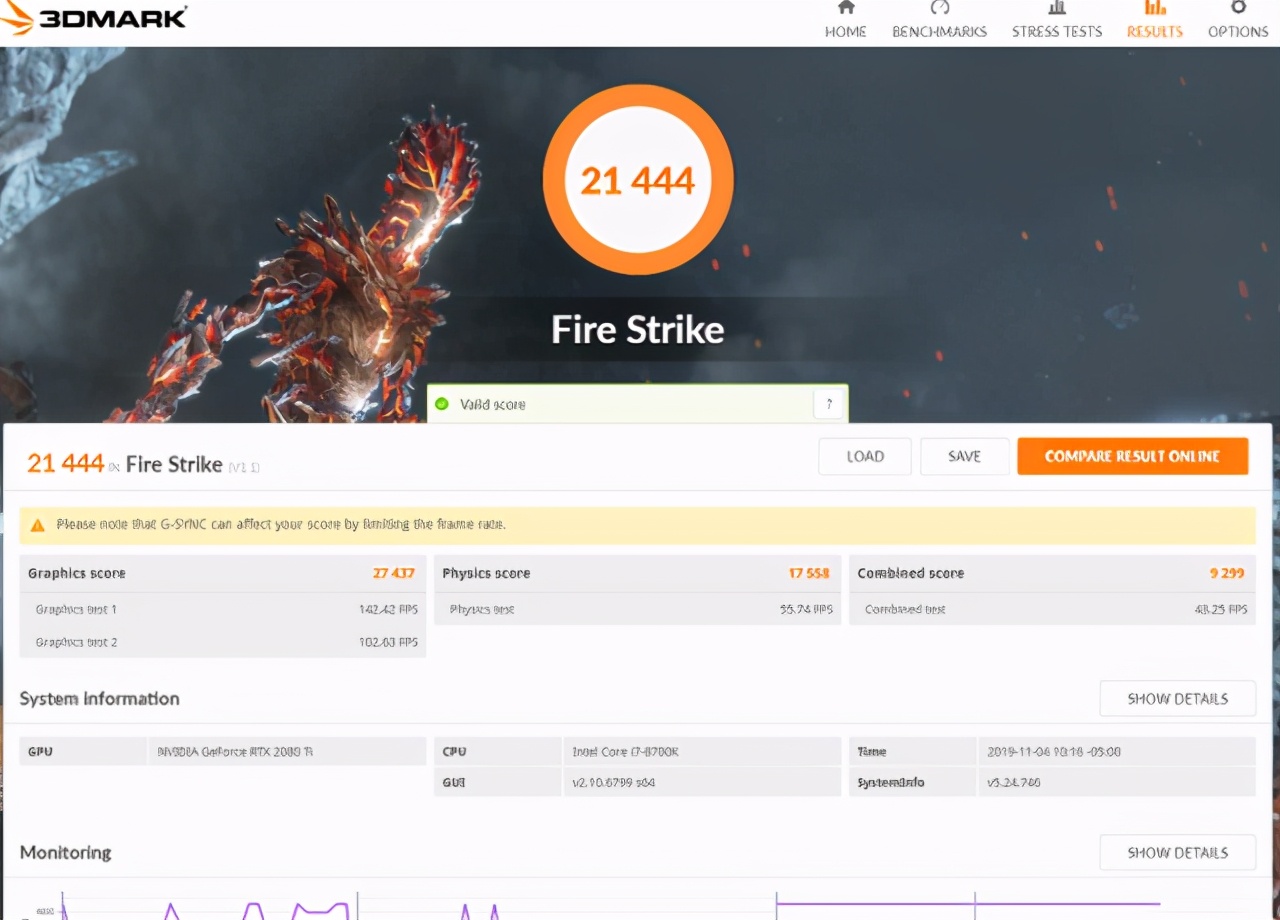Click the 55.74 FPS value
This screenshot has height=920, width=1280.
pos(806,609)
